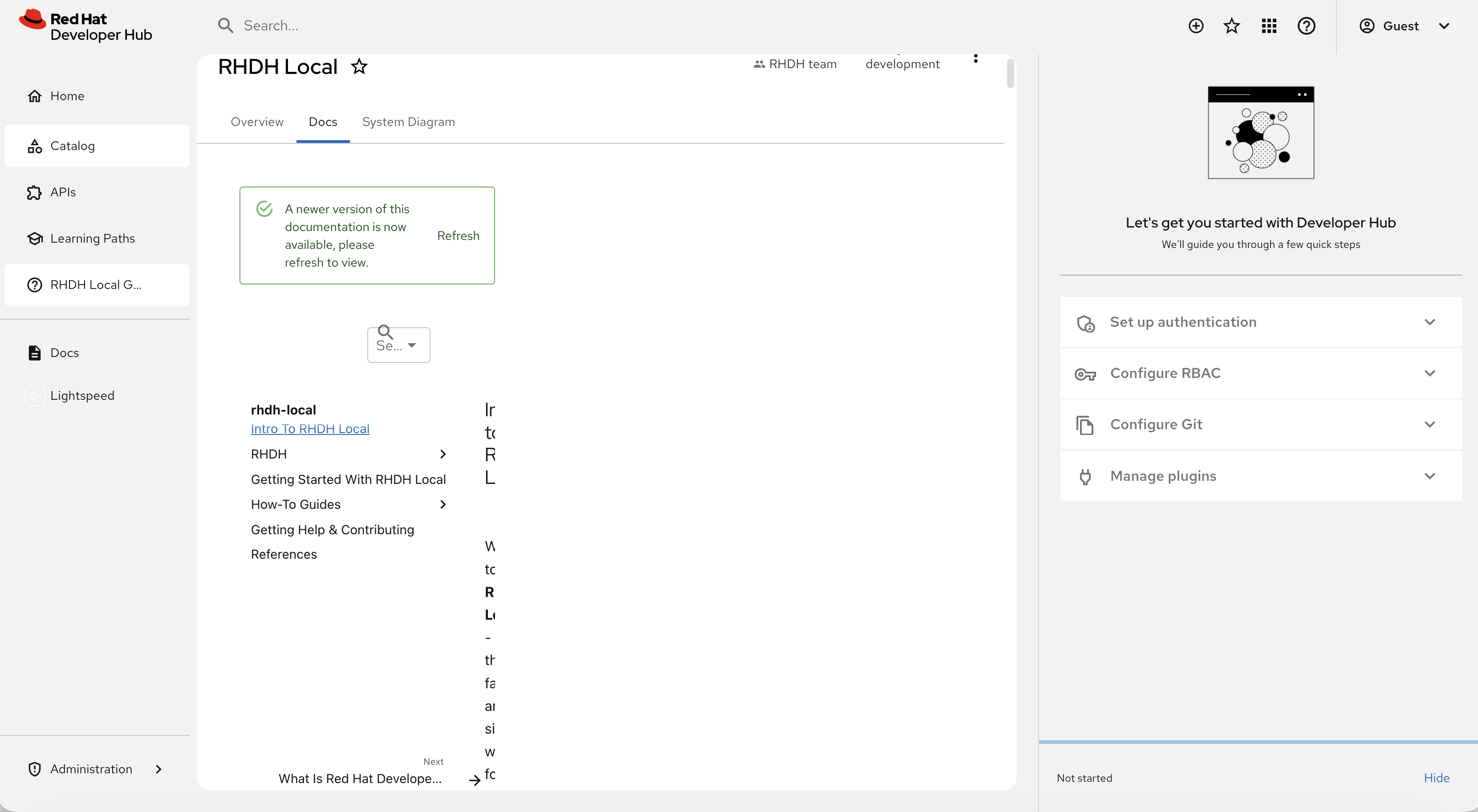Image resolution: width=1478 pixels, height=812 pixels.
Task: Click the help question mark icon
Action: click(1306, 26)
